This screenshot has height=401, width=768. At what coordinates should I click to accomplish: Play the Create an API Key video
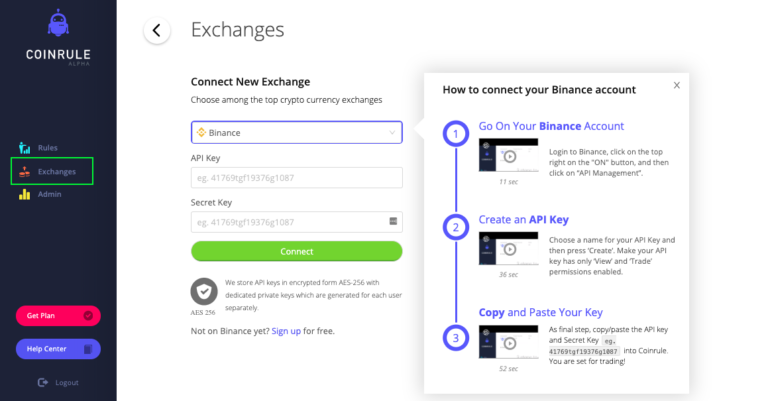[x=508, y=248]
